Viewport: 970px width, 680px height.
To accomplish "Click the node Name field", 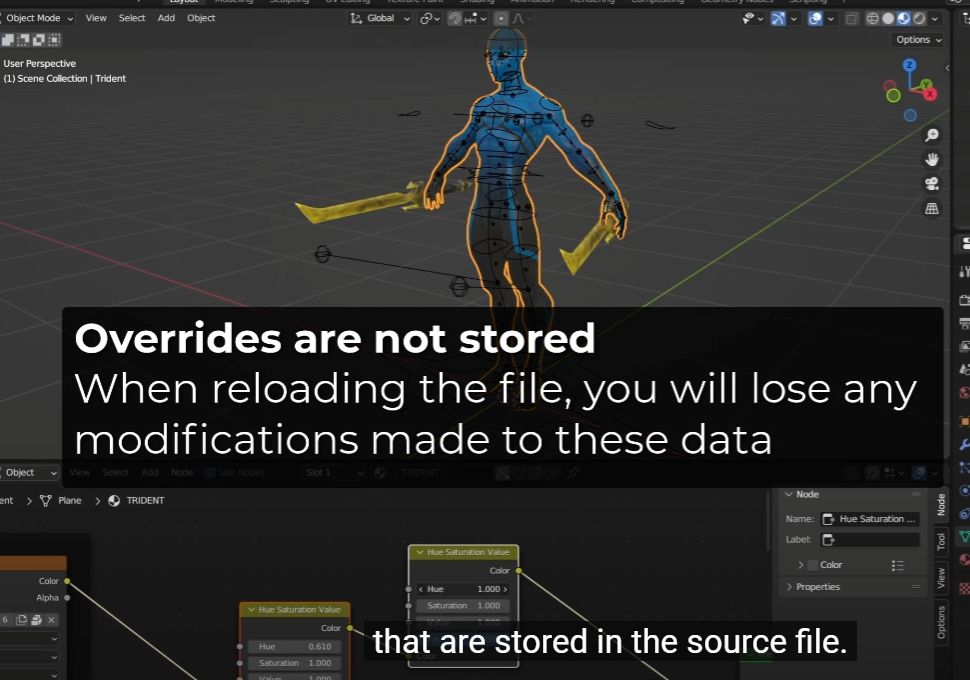I will coord(870,519).
